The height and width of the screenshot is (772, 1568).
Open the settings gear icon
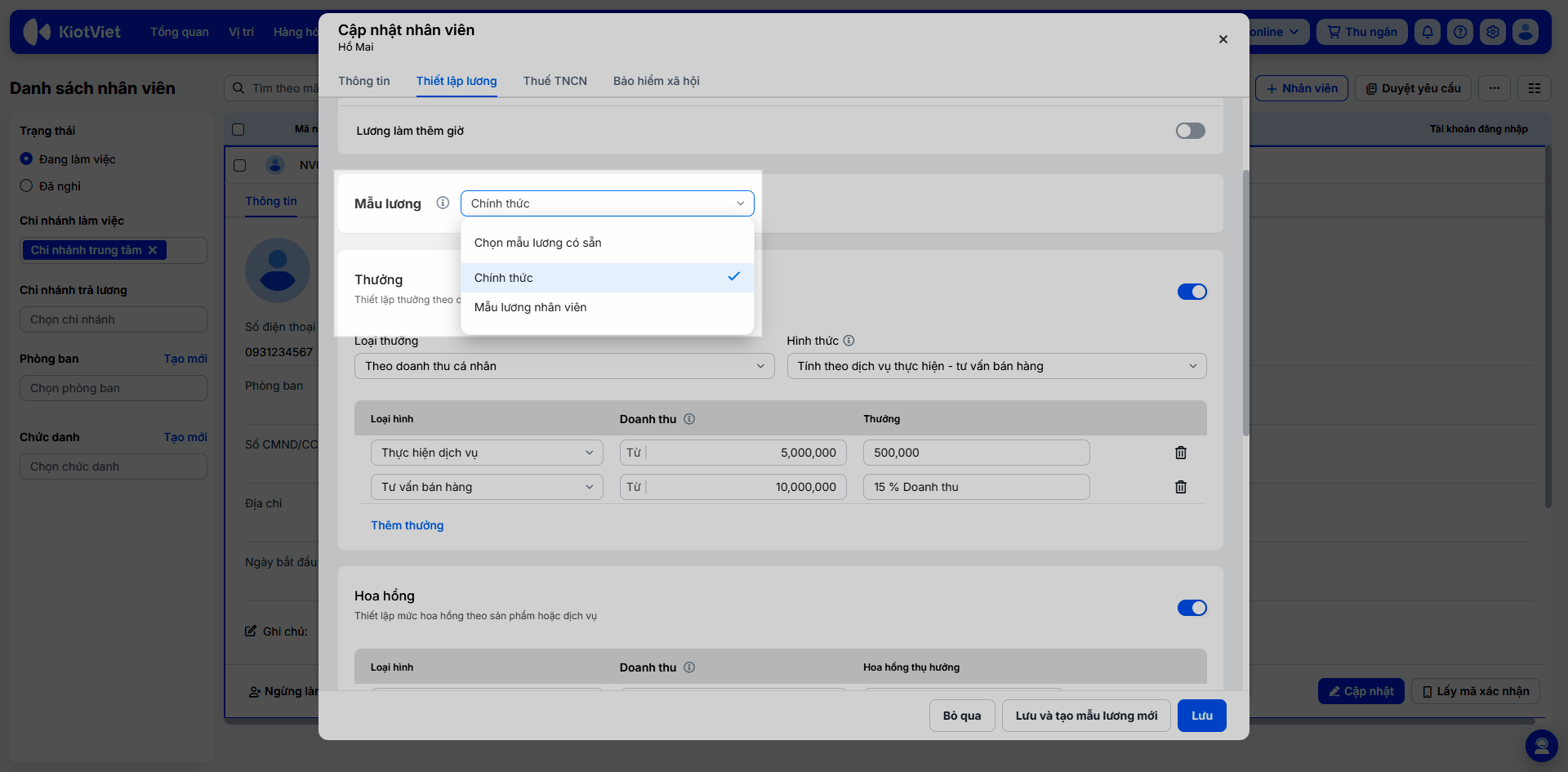tap(1493, 32)
